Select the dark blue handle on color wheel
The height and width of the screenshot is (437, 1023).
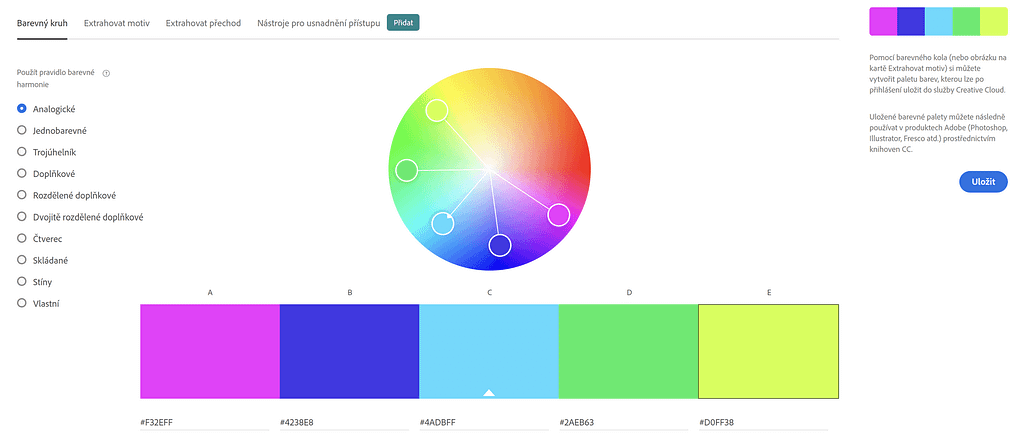pyautogui.click(x=500, y=245)
